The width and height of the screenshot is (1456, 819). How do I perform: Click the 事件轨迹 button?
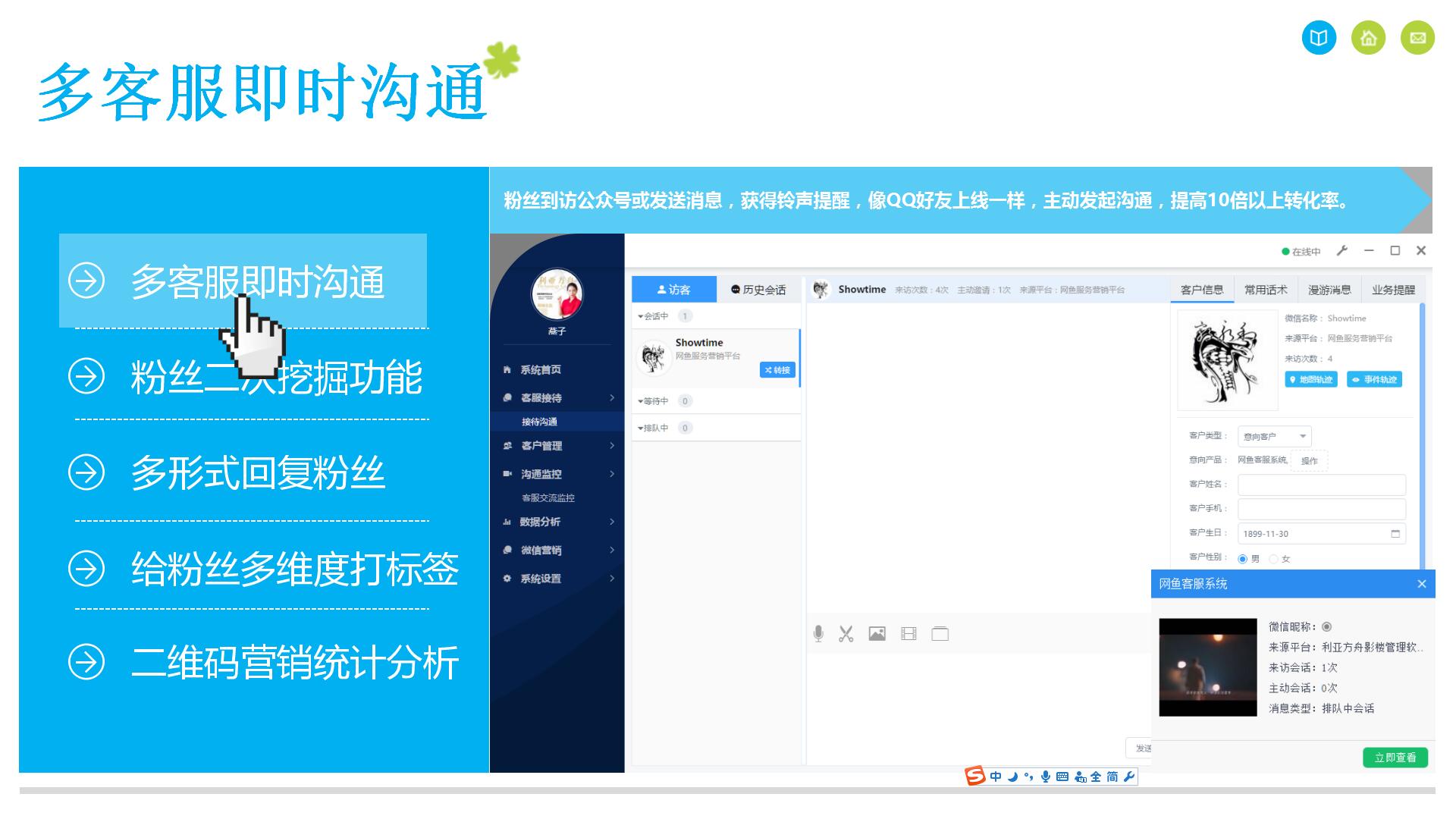1374,379
